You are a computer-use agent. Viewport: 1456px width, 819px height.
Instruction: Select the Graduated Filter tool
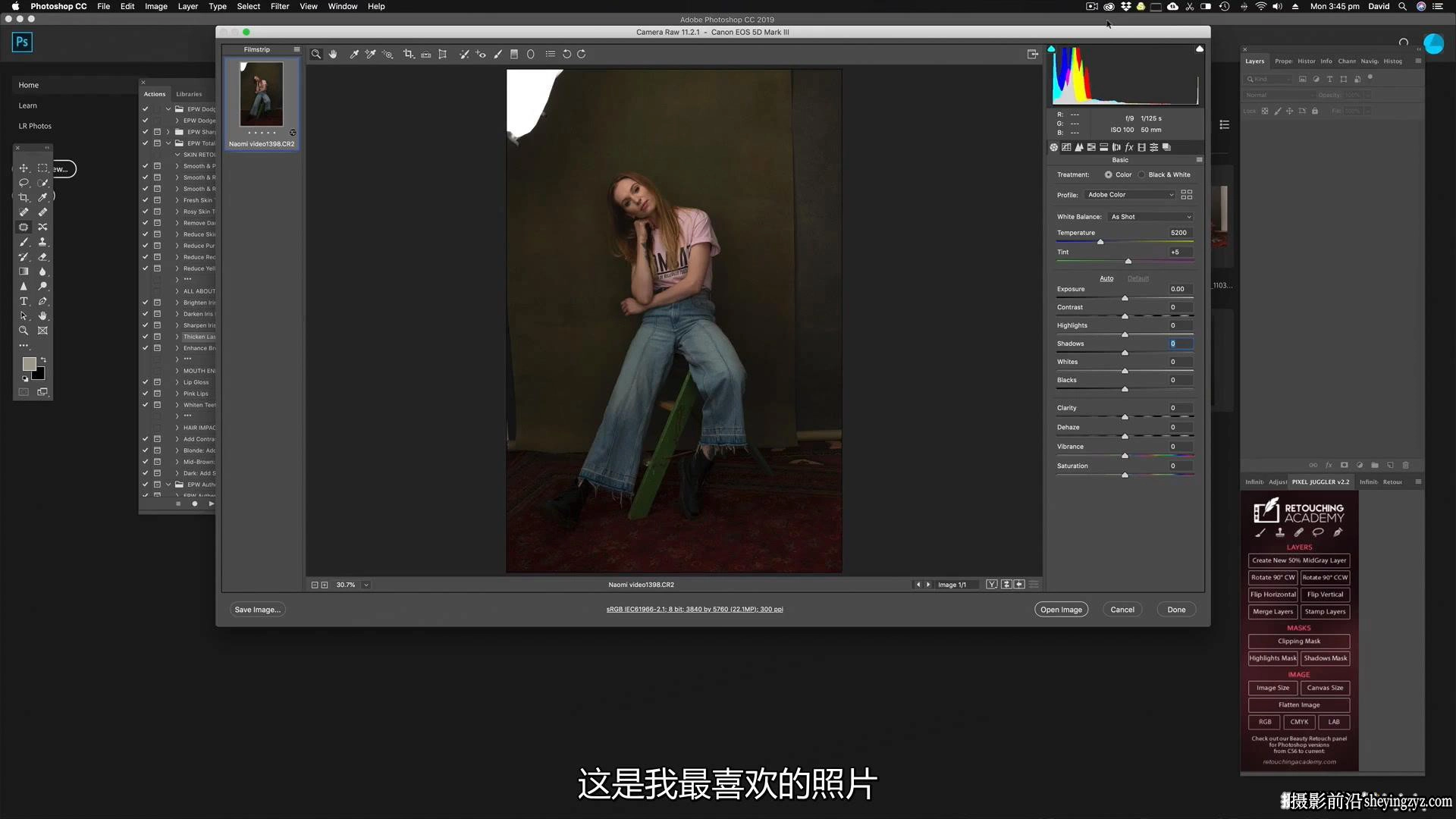click(x=514, y=54)
